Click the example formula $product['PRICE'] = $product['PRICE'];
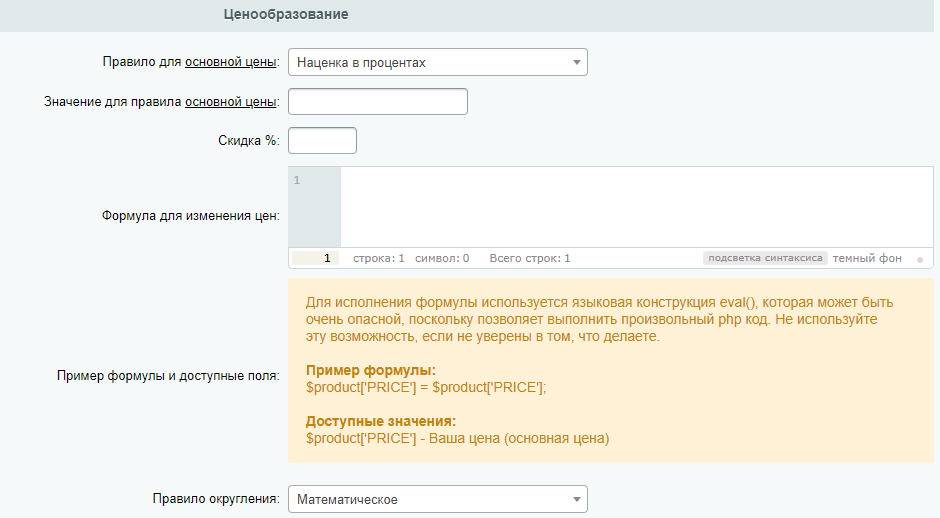Image resolution: width=940 pixels, height=518 pixels. pyautogui.click(x=426, y=387)
